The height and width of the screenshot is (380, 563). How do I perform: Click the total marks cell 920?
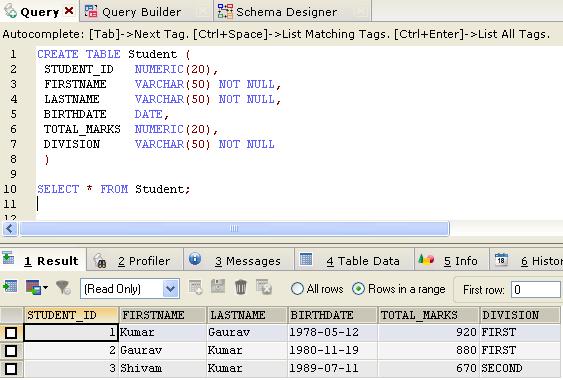(x=429, y=332)
